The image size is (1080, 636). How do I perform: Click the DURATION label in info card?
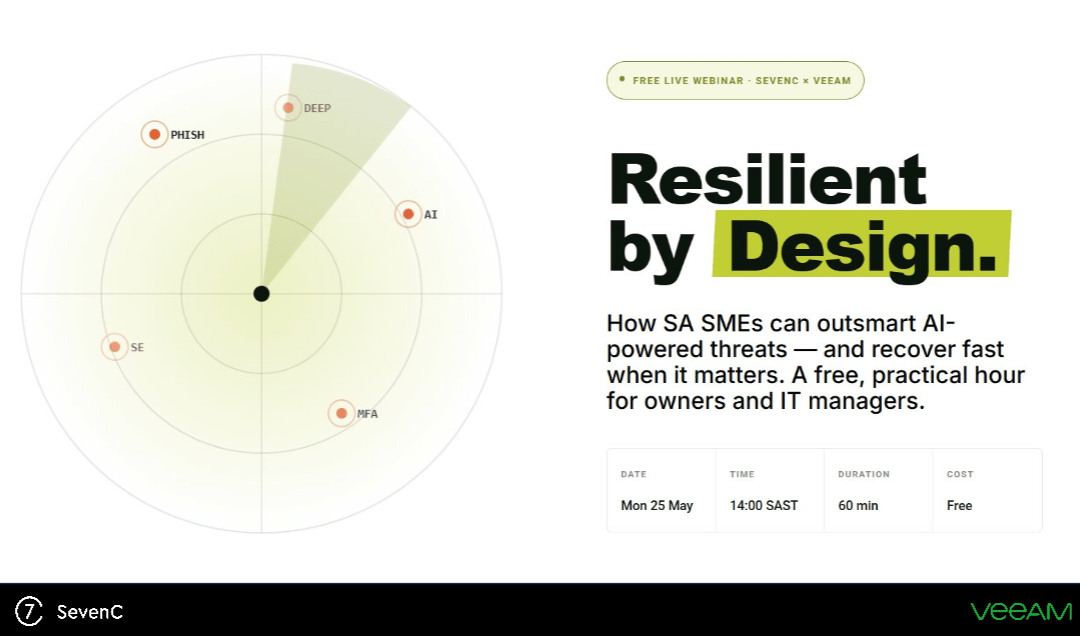[x=864, y=474]
